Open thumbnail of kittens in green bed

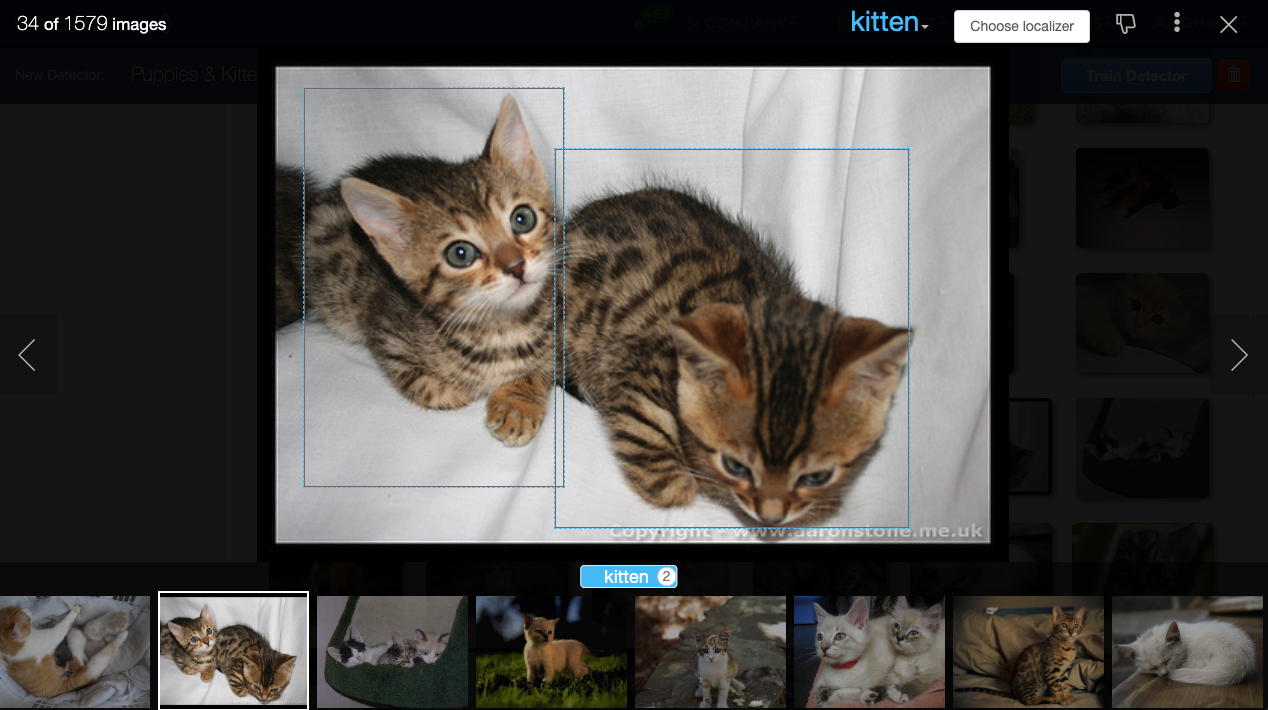[x=392, y=652]
